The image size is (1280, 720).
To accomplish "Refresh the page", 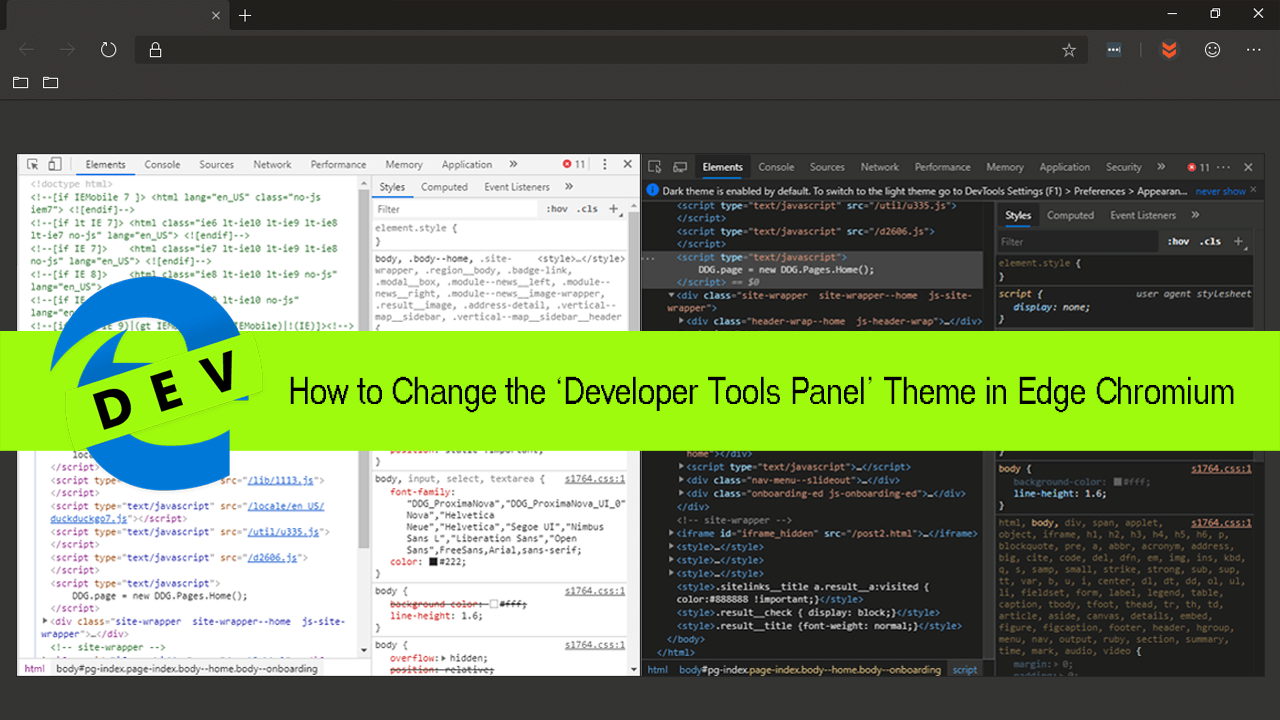I will [x=109, y=50].
